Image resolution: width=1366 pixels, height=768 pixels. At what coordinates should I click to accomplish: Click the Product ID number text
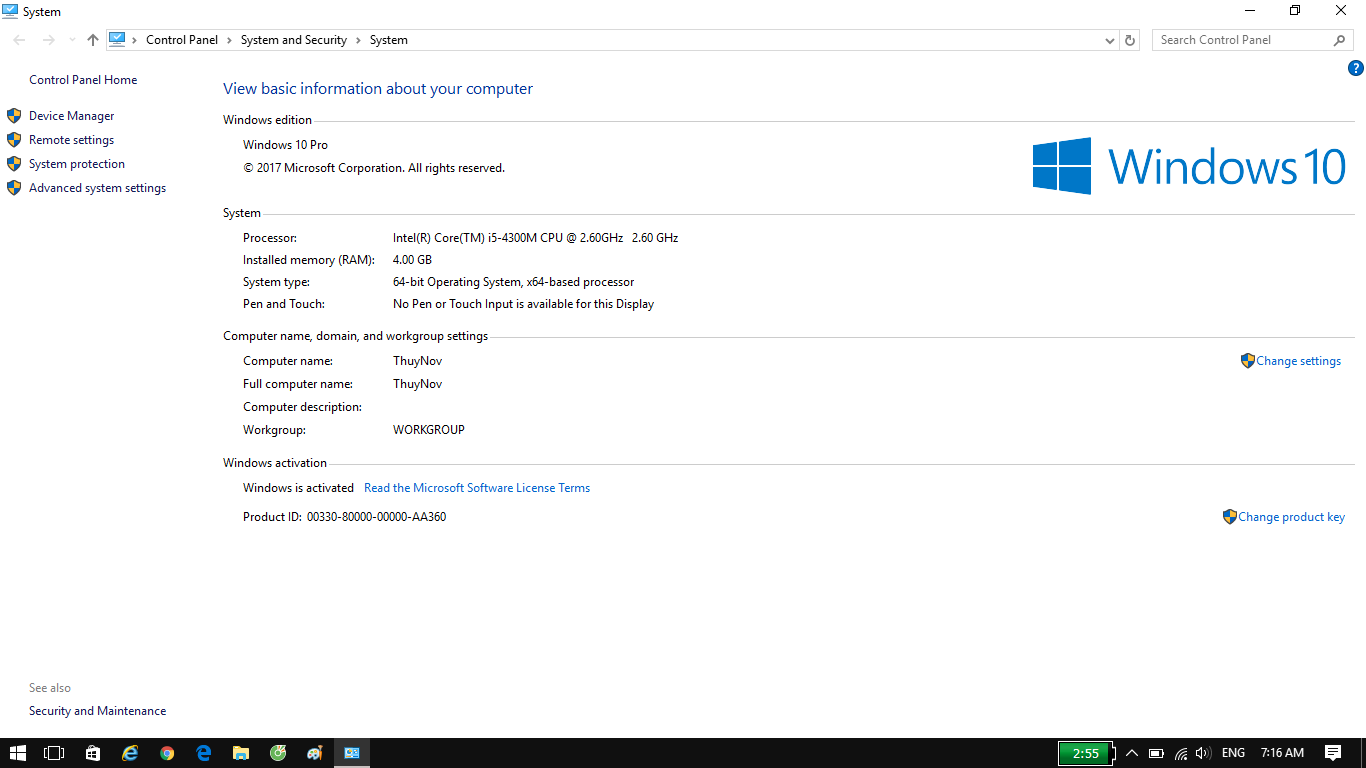pyautogui.click(x=377, y=517)
